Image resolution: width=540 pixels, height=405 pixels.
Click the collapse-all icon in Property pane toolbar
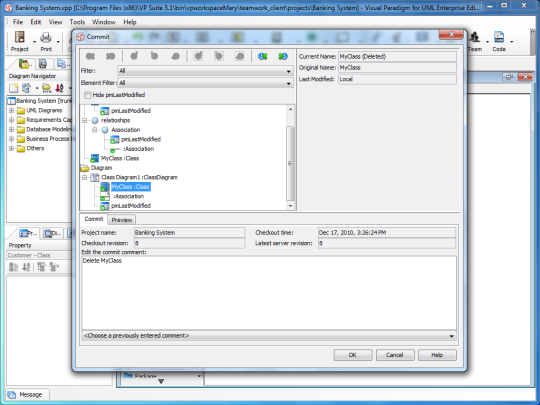(x=54, y=267)
